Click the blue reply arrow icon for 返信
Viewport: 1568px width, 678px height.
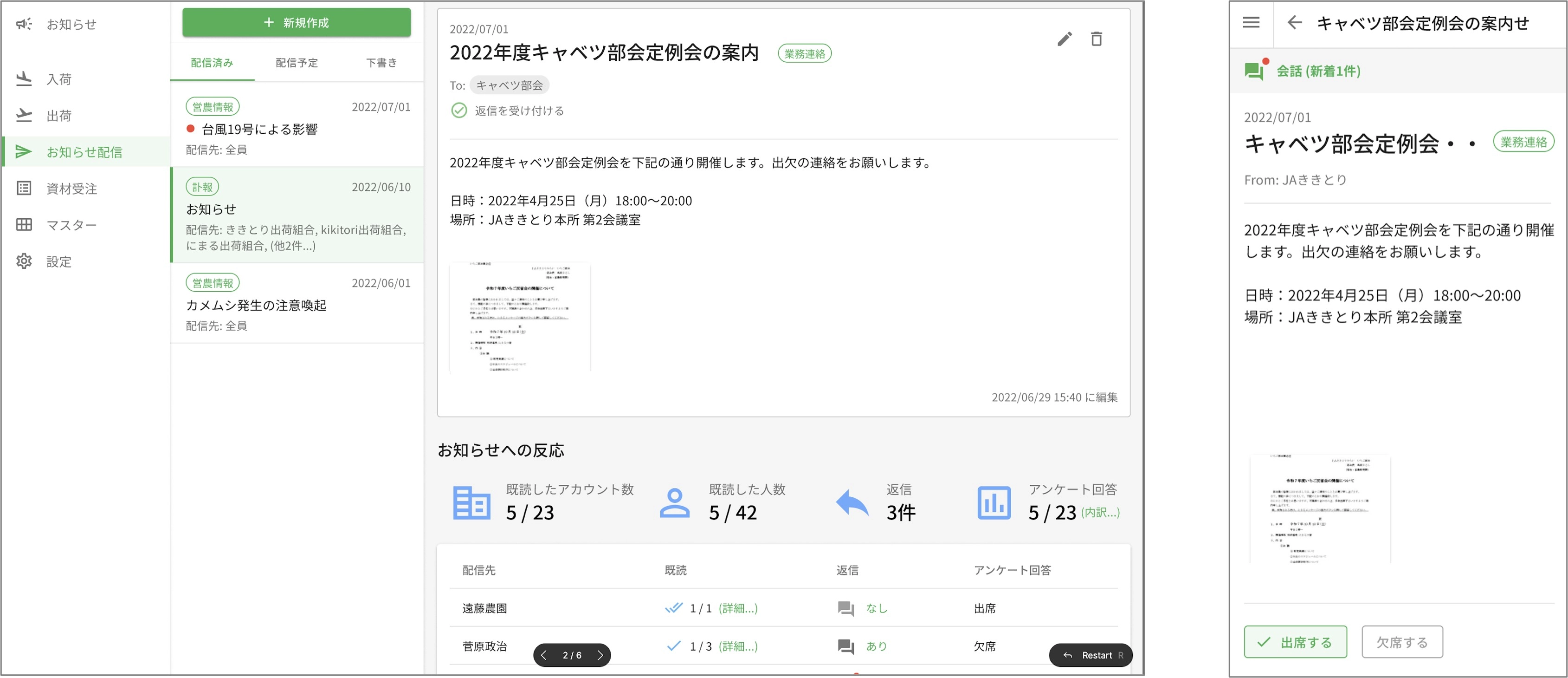click(x=852, y=502)
